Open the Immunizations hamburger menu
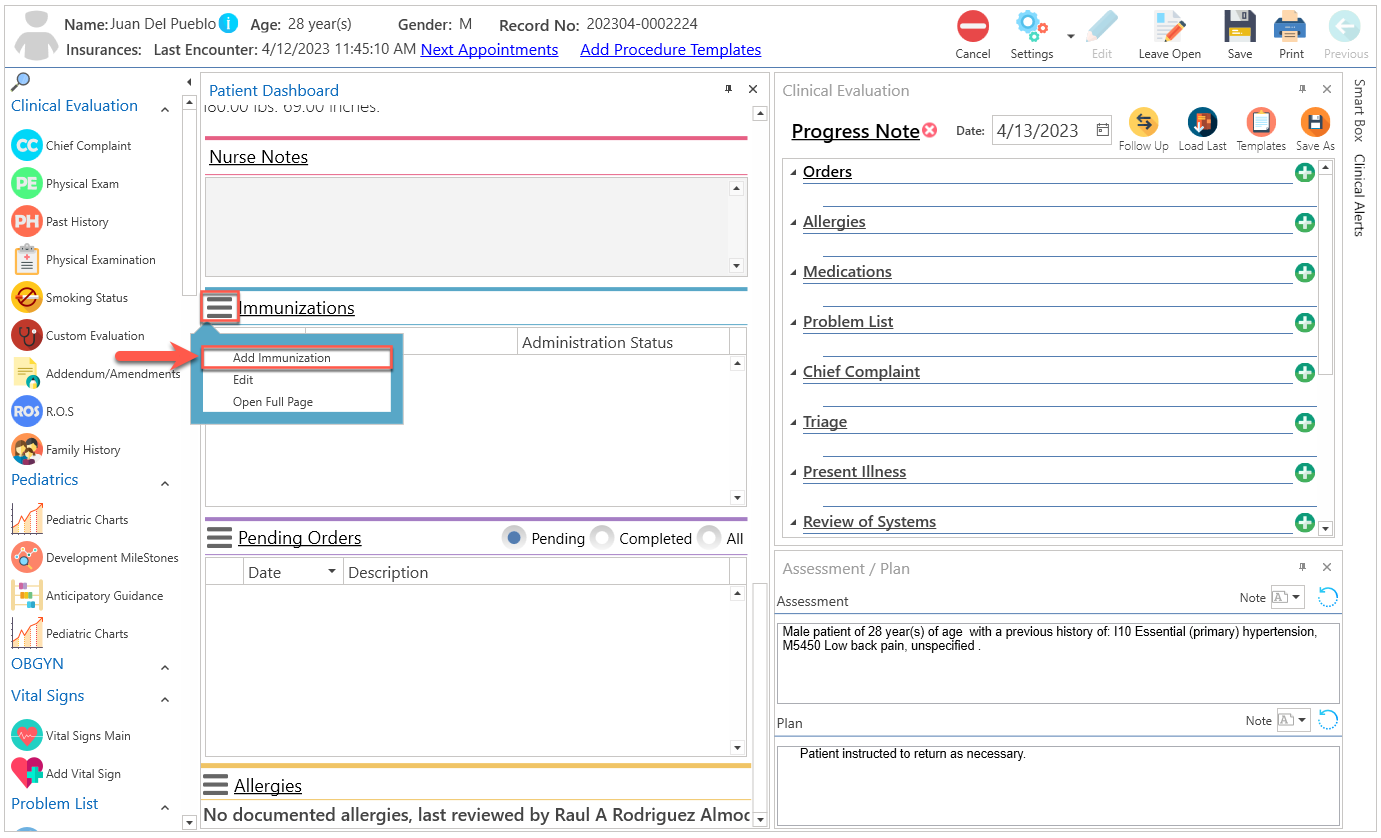 (220, 307)
